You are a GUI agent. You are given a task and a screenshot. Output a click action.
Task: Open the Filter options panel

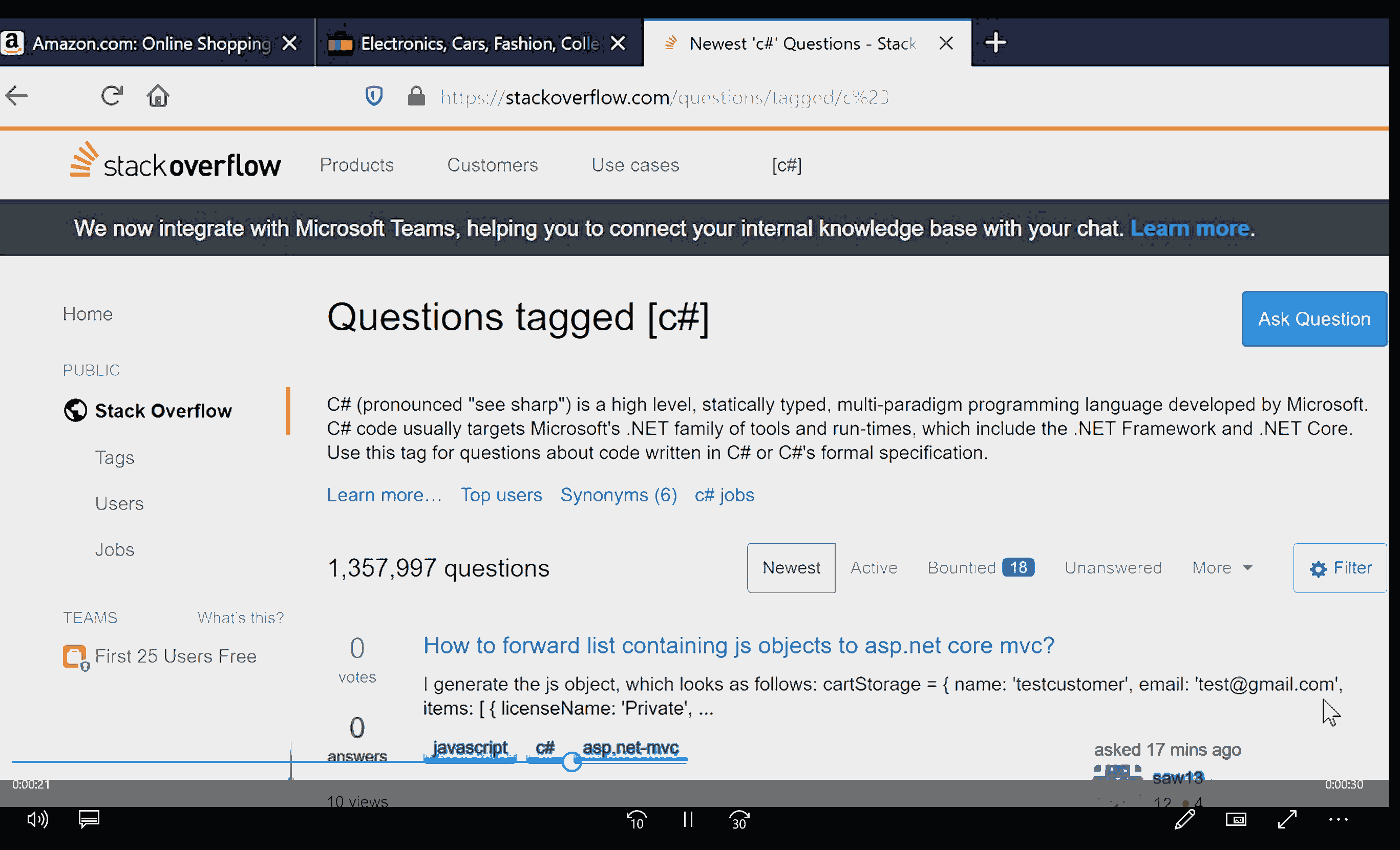1340,568
